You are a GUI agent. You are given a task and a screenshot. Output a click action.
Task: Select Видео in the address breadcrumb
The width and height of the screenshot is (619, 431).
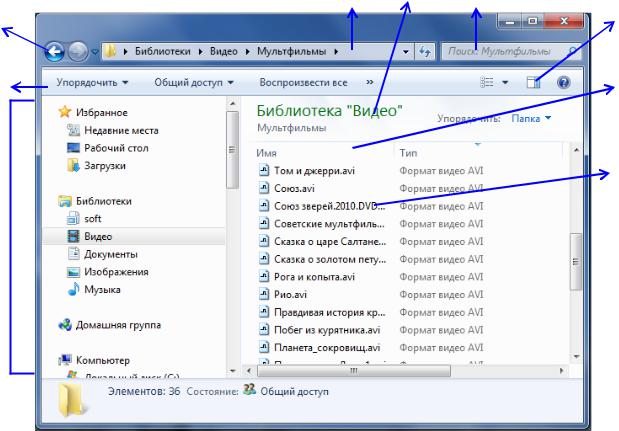[223, 51]
